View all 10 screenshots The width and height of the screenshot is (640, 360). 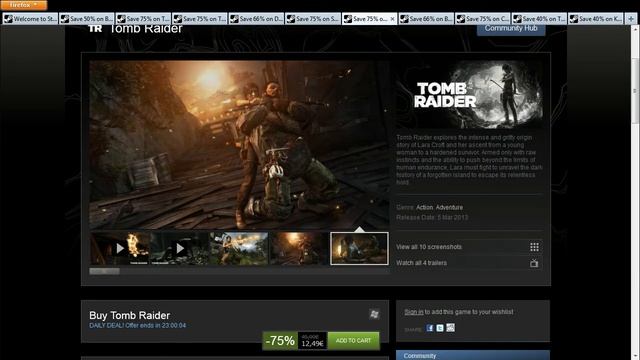[429, 247]
